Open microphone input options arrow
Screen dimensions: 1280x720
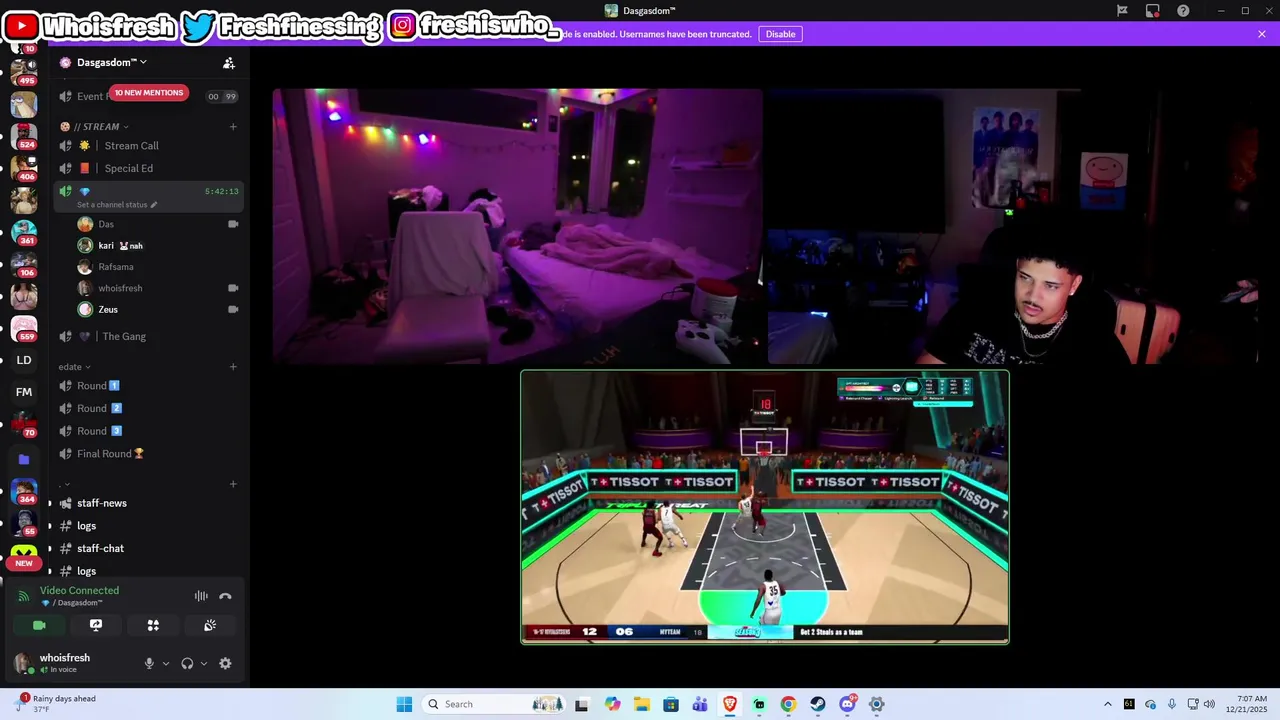pos(166,663)
